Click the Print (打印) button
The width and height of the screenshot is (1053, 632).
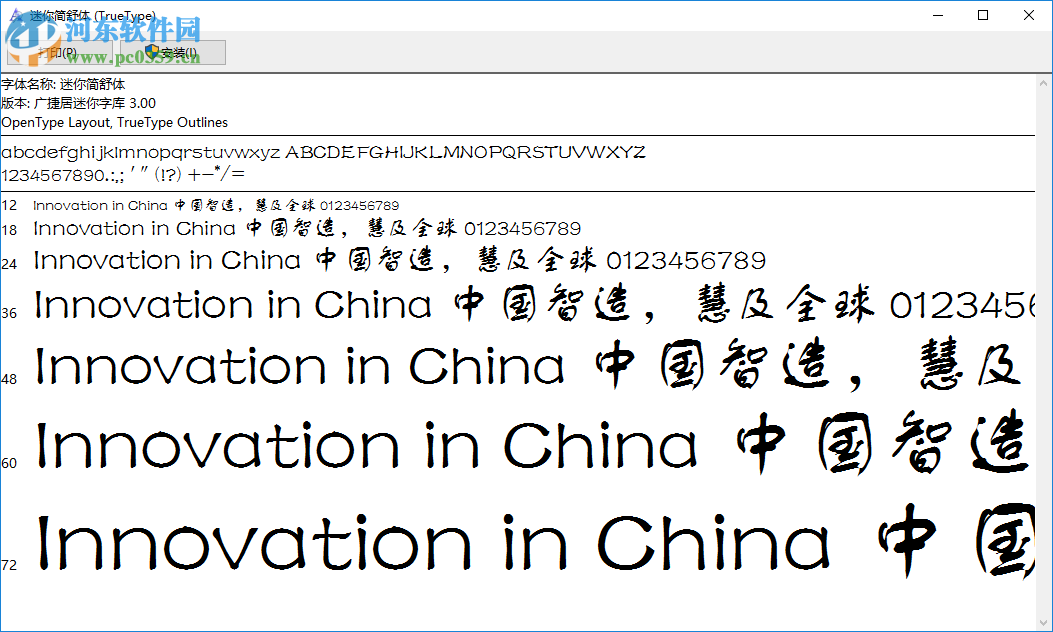(62, 53)
